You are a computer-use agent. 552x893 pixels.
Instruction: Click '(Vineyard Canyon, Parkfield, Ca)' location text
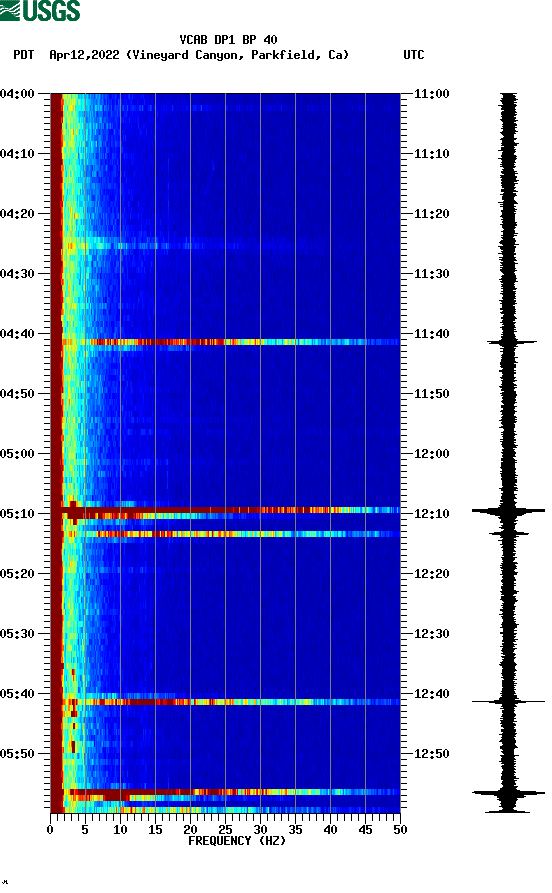click(237, 55)
